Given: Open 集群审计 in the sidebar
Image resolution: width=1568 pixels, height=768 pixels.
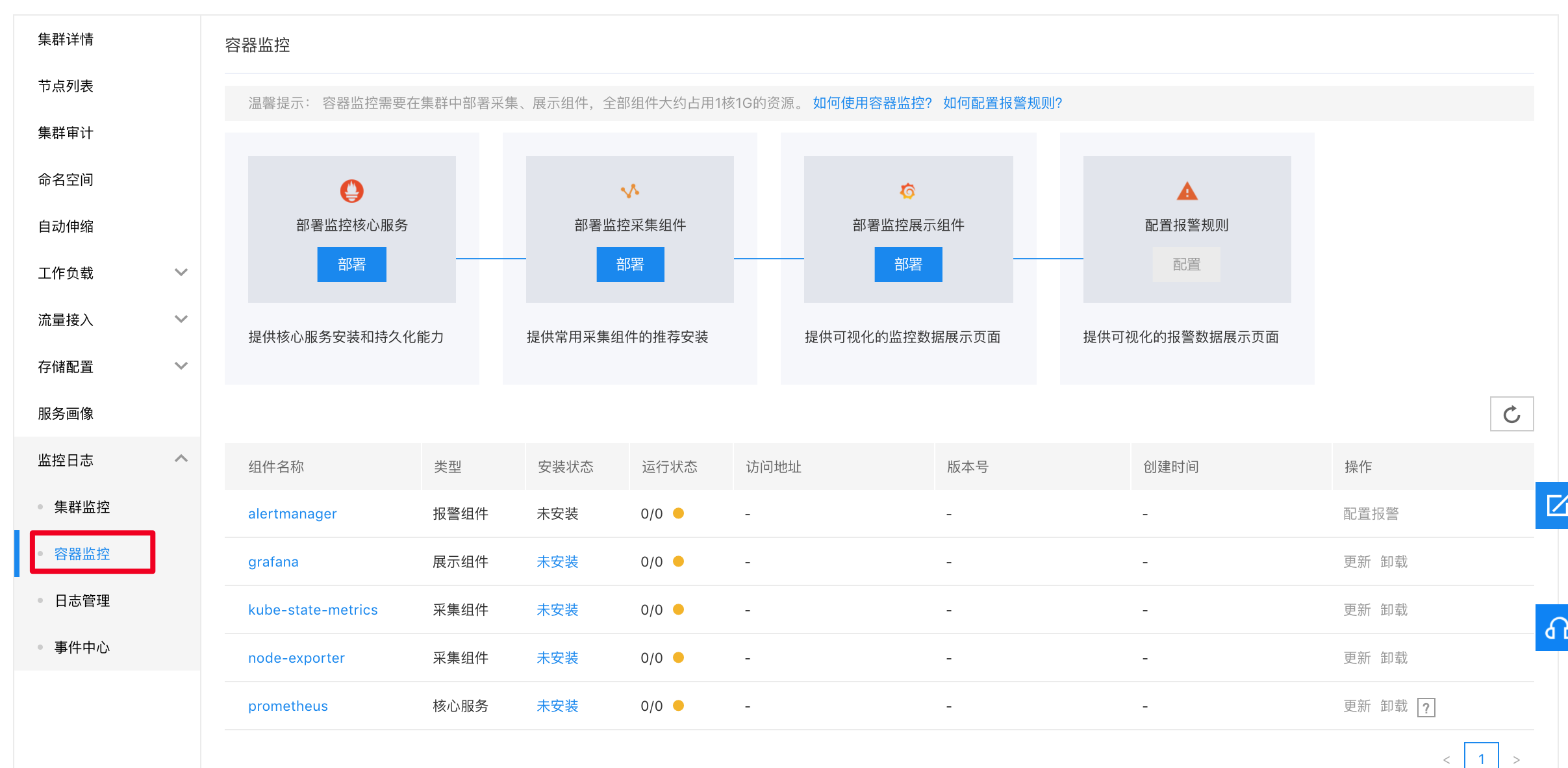Looking at the screenshot, I should 66,133.
